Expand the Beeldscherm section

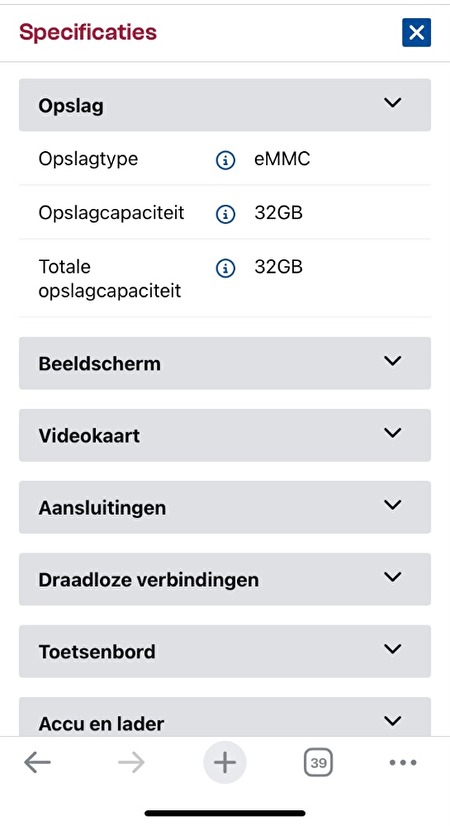(x=225, y=363)
